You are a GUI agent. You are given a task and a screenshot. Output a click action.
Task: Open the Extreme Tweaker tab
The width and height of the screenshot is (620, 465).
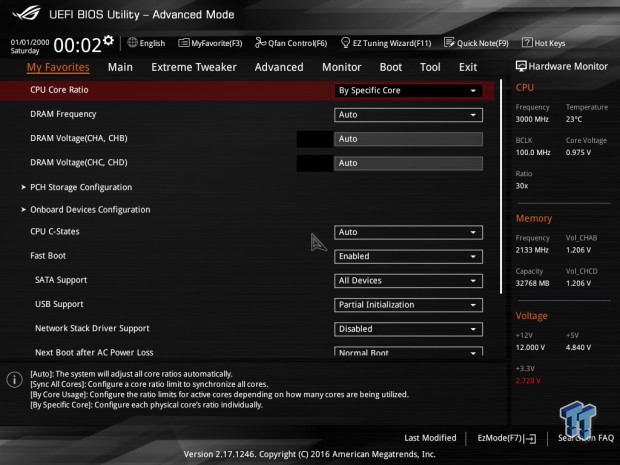(194, 67)
